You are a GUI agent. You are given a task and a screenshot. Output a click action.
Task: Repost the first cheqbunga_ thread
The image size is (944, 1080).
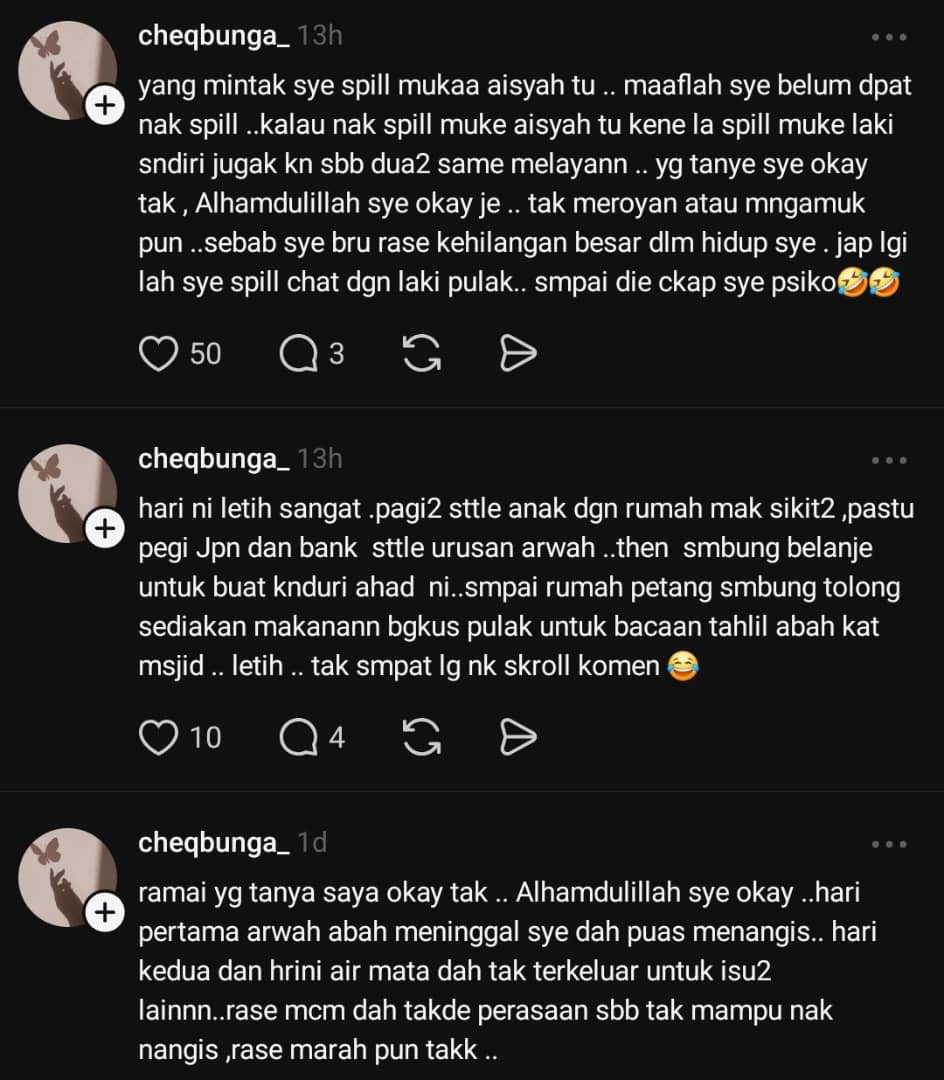(421, 354)
